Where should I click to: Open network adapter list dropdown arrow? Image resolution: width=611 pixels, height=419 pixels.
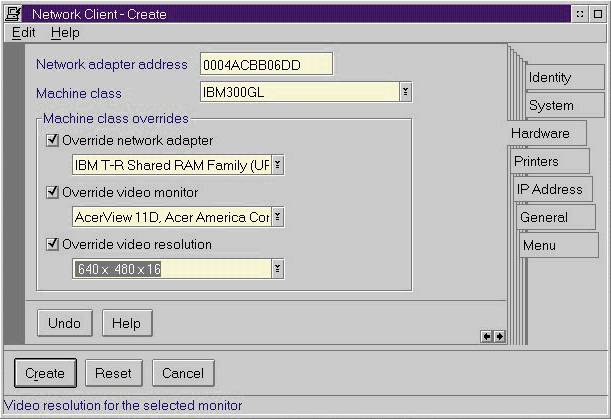[277, 165]
